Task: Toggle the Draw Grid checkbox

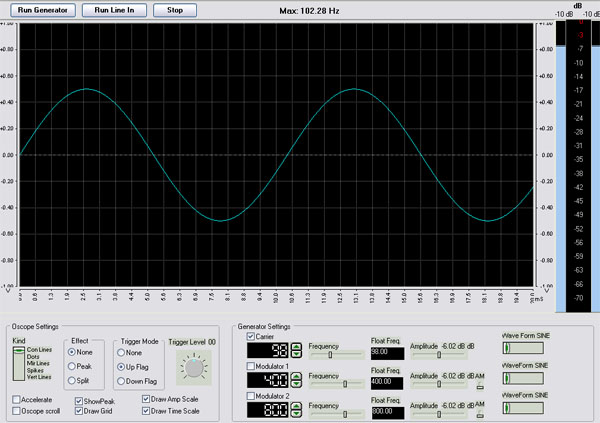Action: [x=78, y=411]
